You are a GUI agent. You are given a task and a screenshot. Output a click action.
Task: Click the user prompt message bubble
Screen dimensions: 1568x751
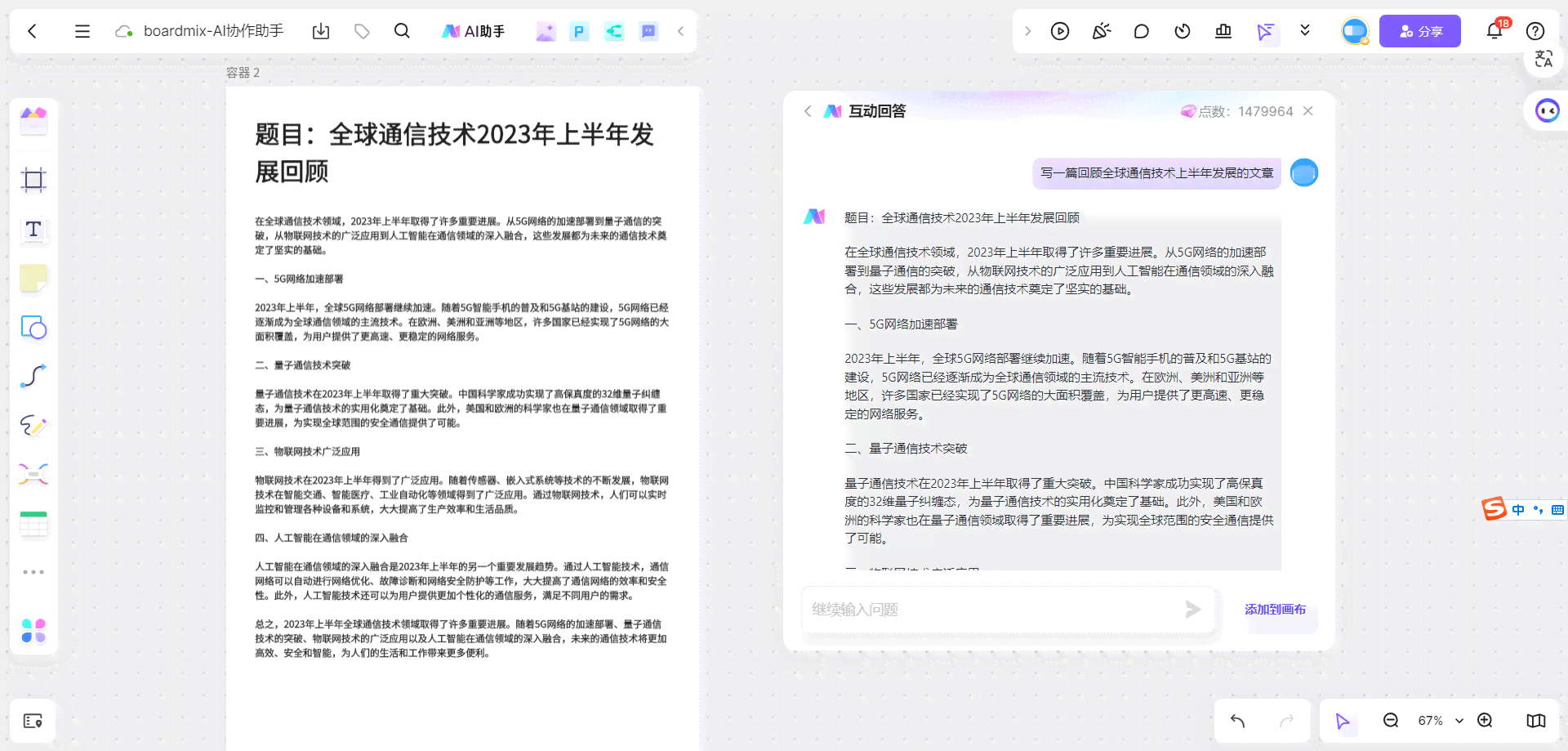tap(1156, 173)
